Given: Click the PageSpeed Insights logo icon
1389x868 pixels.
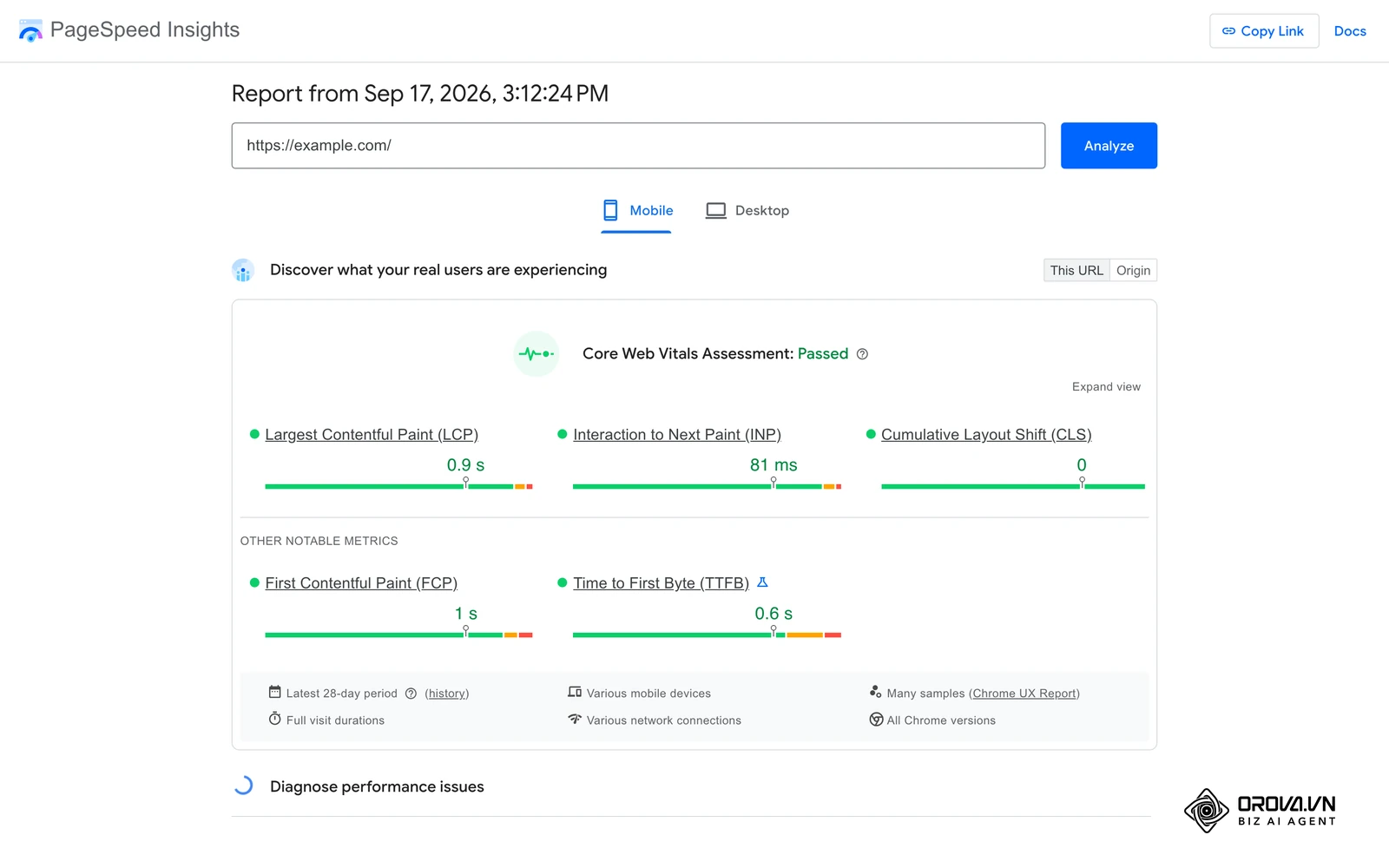Looking at the screenshot, I should 30,30.
